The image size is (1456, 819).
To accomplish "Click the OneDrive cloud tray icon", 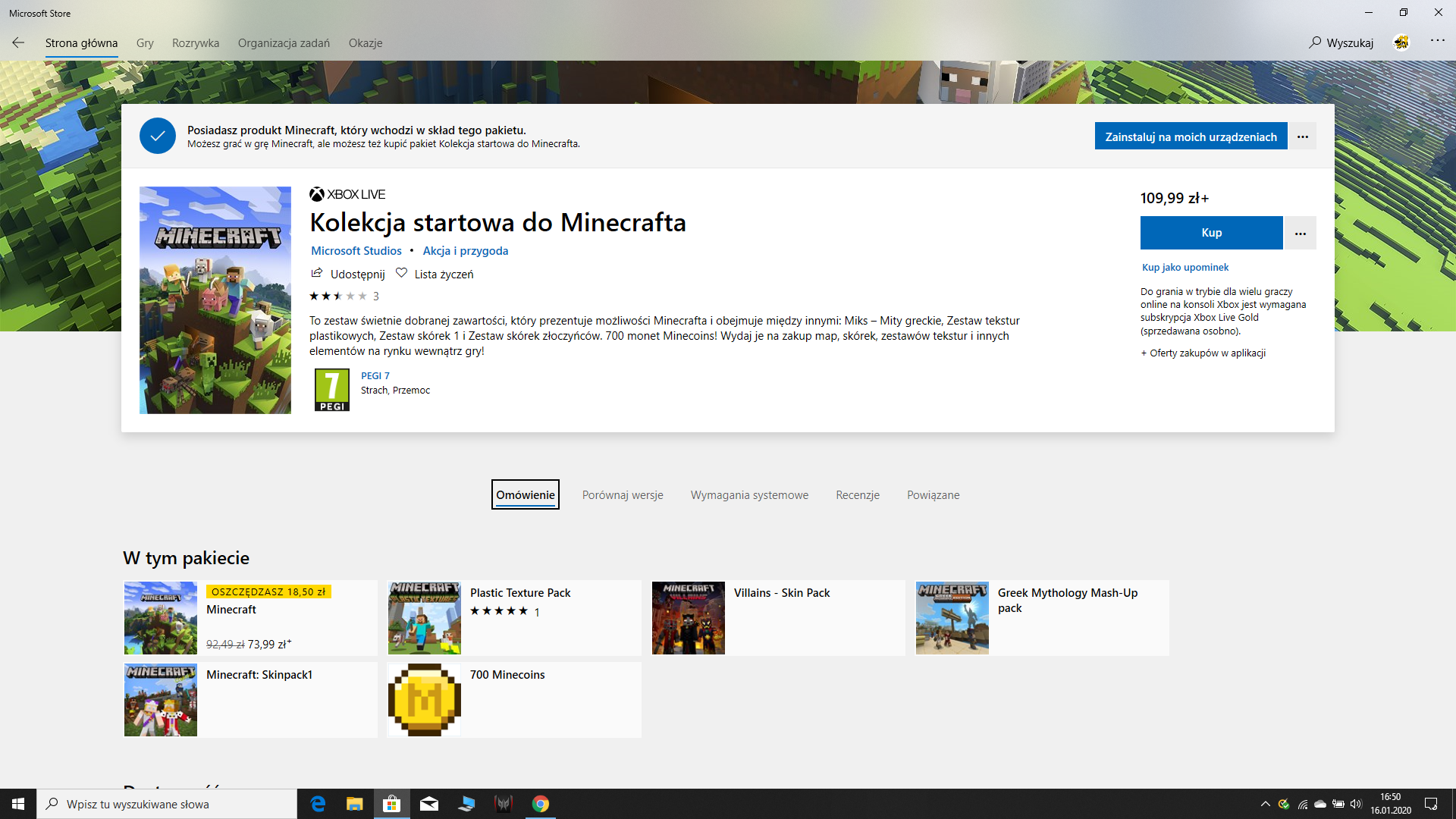I will [x=1320, y=804].
